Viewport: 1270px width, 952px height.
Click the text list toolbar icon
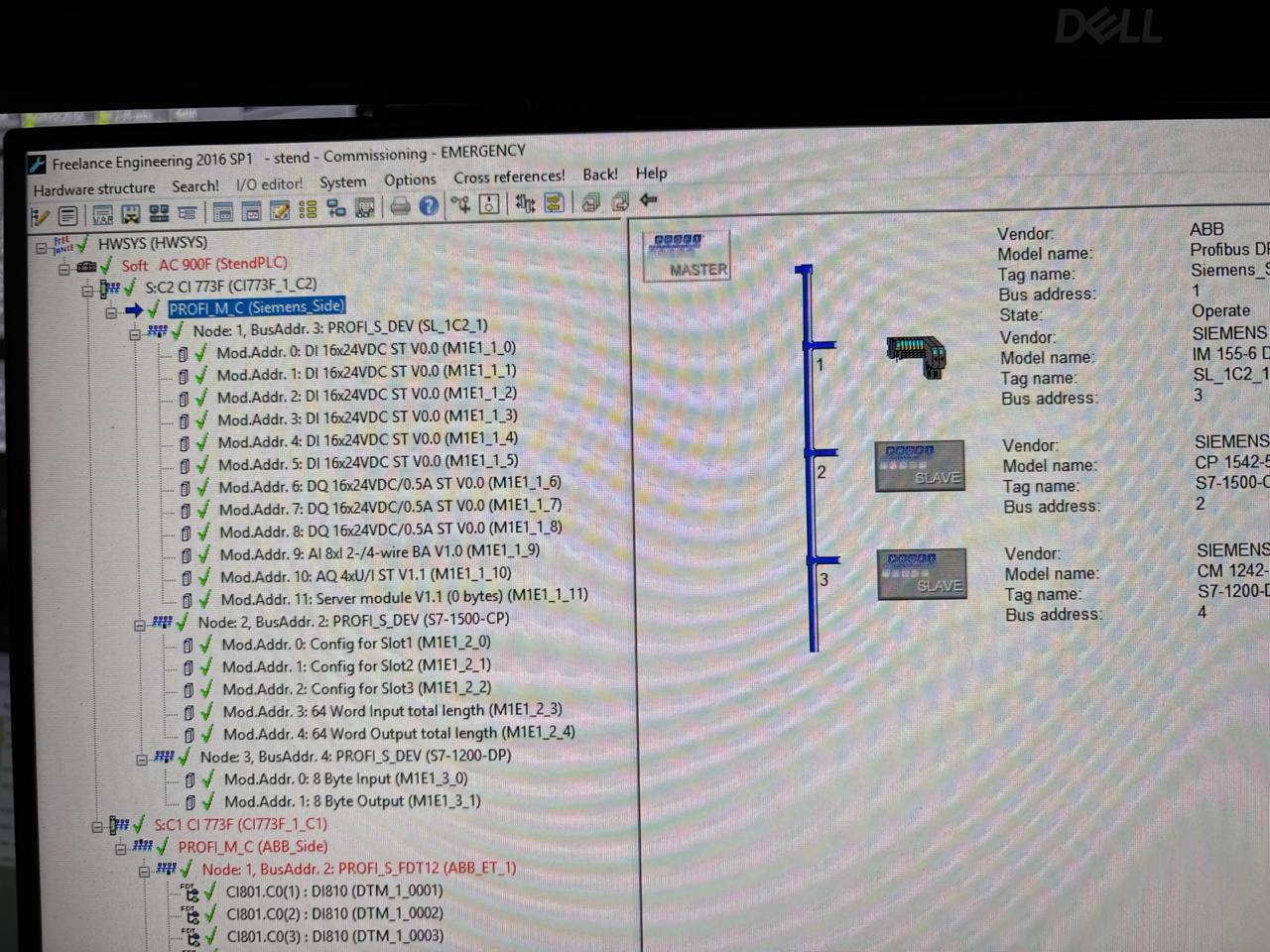click(68, 215)
